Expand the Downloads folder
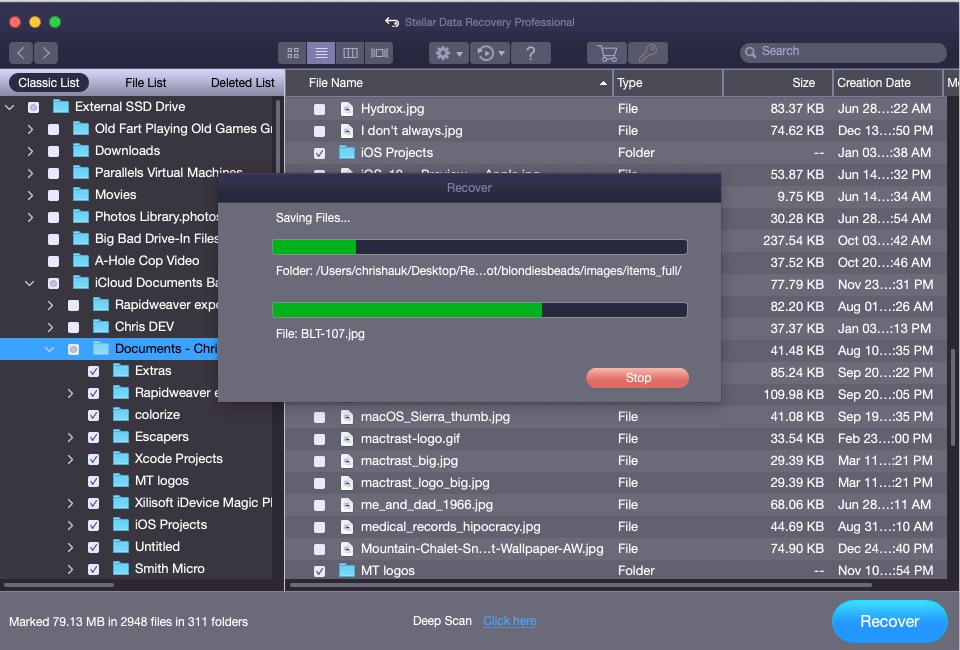 coord(30,151)
